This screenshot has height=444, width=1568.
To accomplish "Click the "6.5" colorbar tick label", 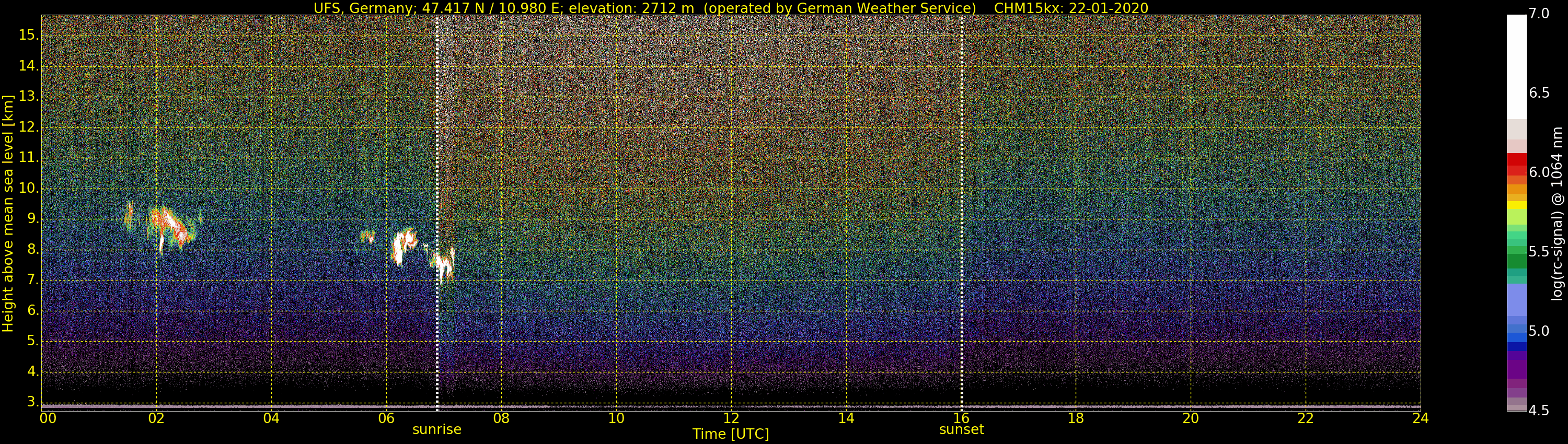I will [x=1539, y=93].
